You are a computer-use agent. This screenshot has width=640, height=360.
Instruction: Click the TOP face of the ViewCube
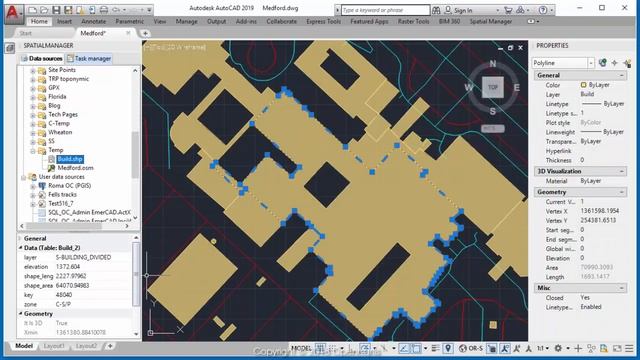click(x=493, y=87)
